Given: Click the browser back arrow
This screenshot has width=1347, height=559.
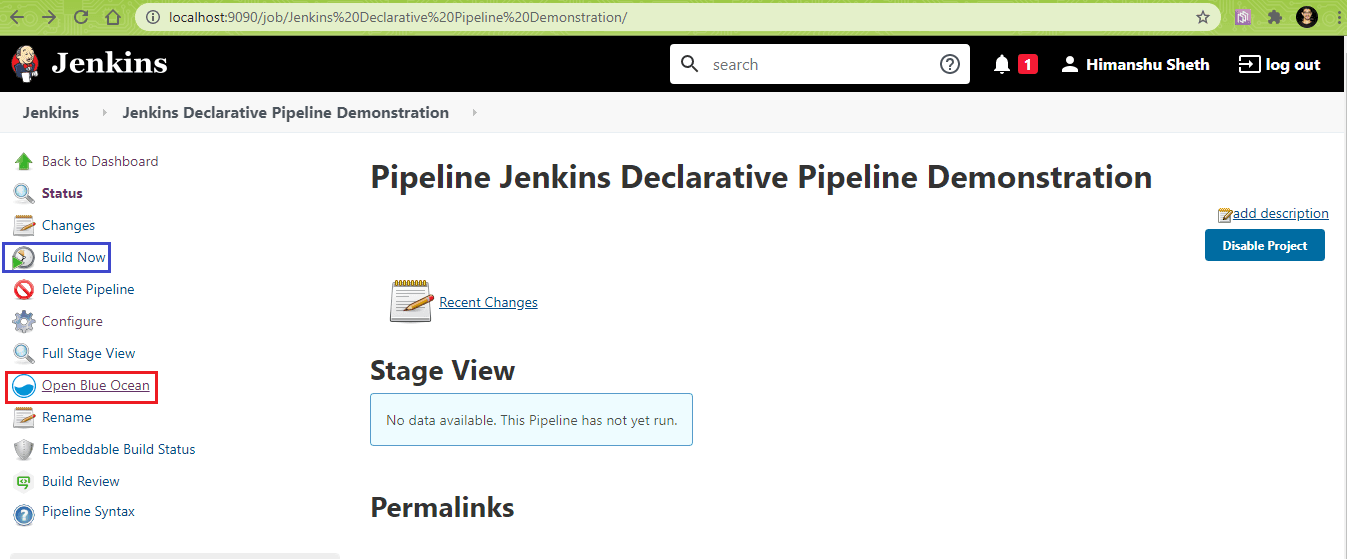Looking at the screenshot, I should pyautogui.click(x=19, y=17).
